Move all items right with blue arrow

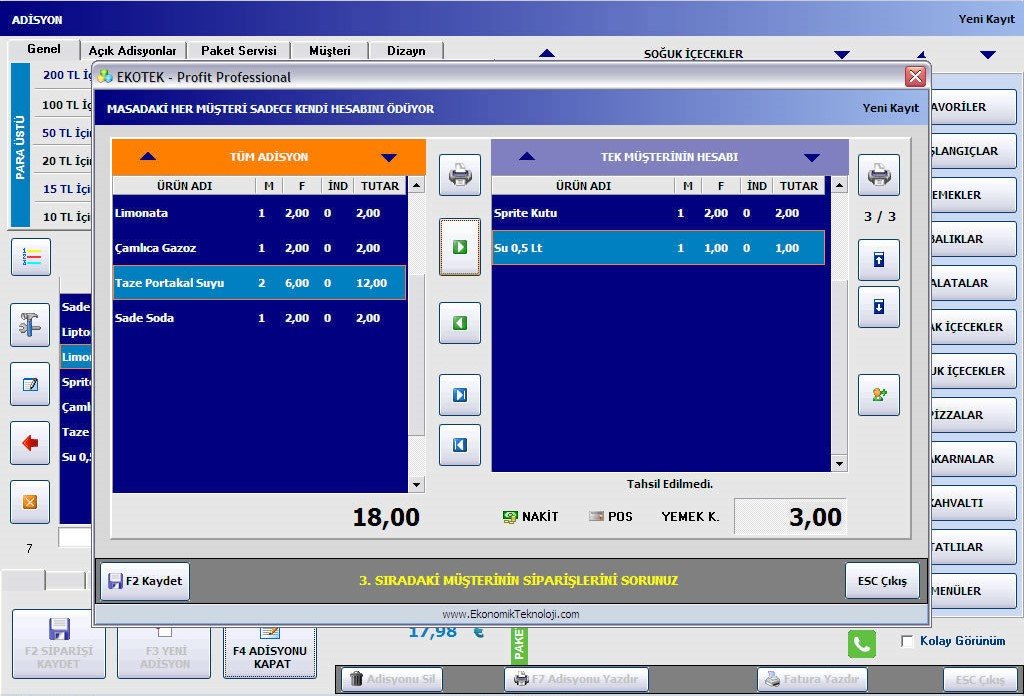click(460, 395)
